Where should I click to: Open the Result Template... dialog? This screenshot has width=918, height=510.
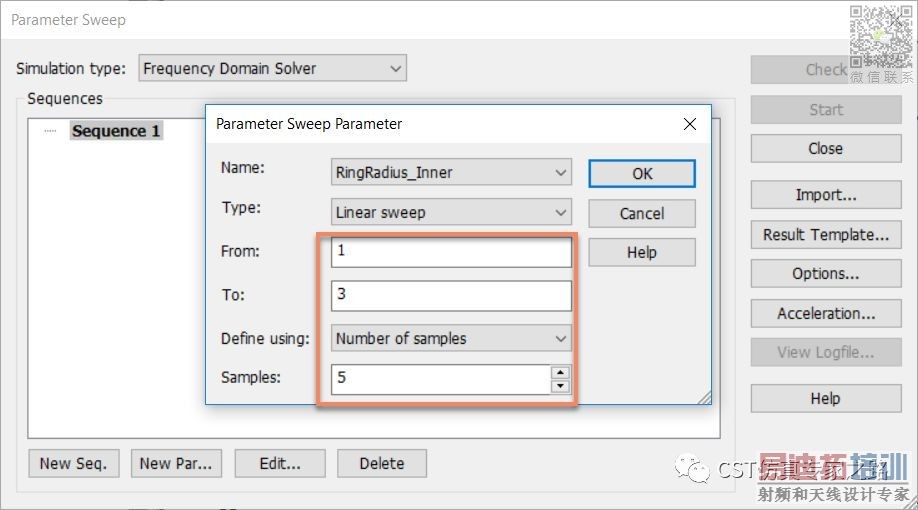pyautogui.click(x=825, y=235)
